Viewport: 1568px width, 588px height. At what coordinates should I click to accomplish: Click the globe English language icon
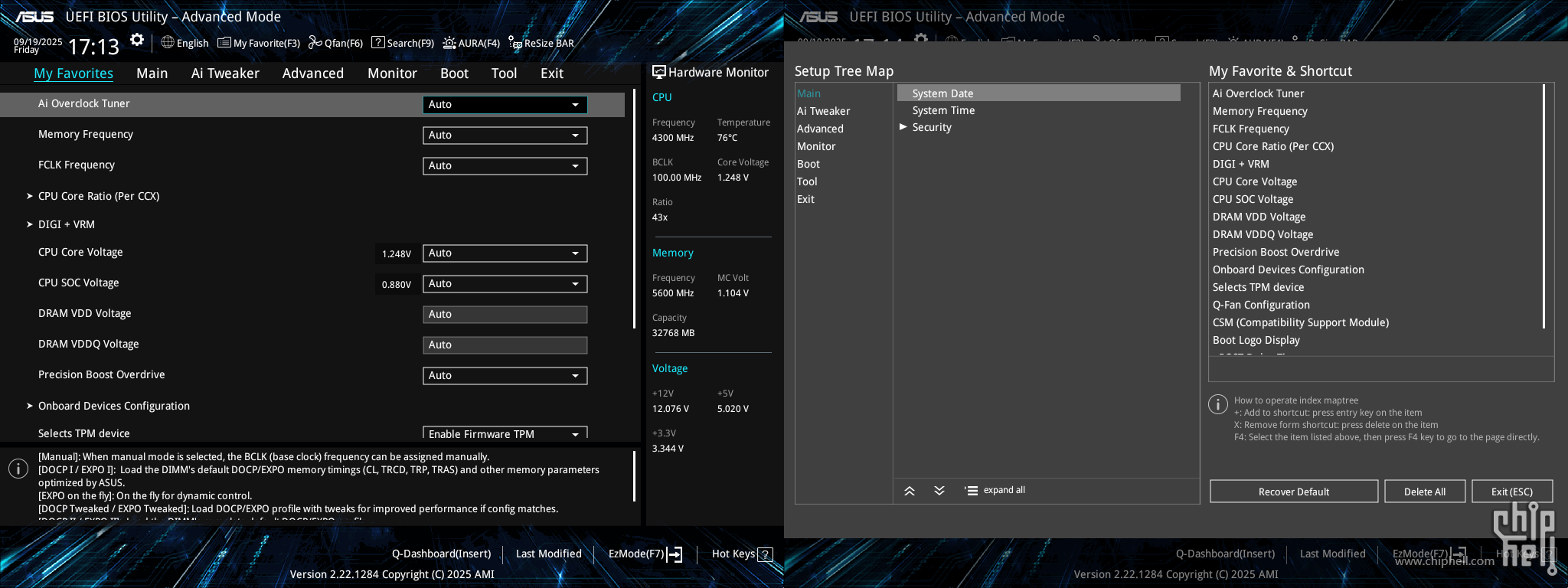point(168,43)
